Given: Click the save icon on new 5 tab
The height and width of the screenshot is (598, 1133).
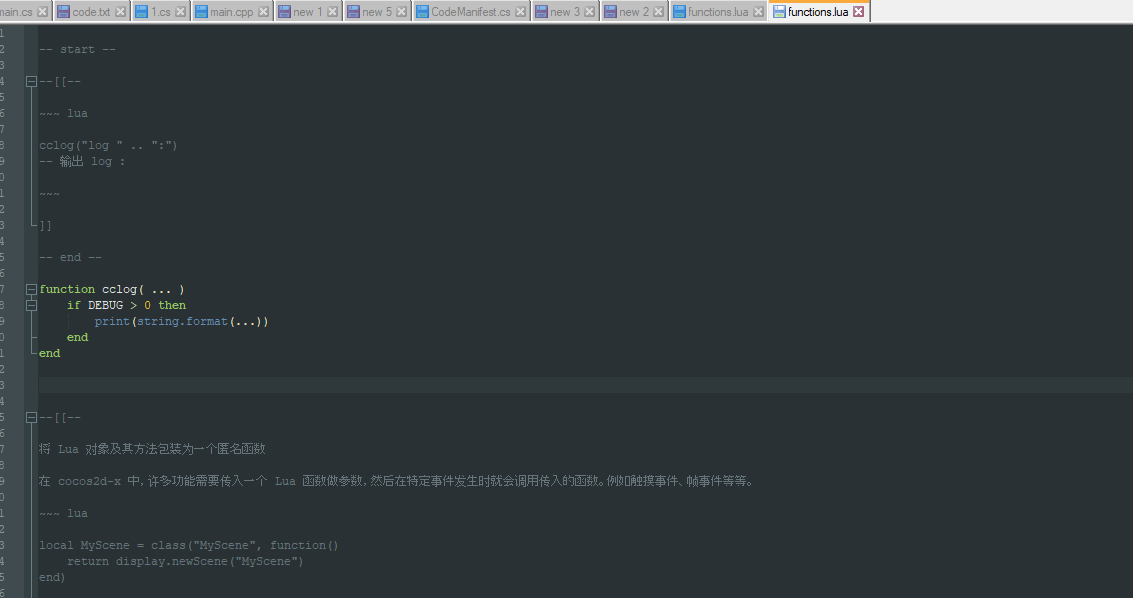Looking at the screenshot, I should (x=352, y=11).
